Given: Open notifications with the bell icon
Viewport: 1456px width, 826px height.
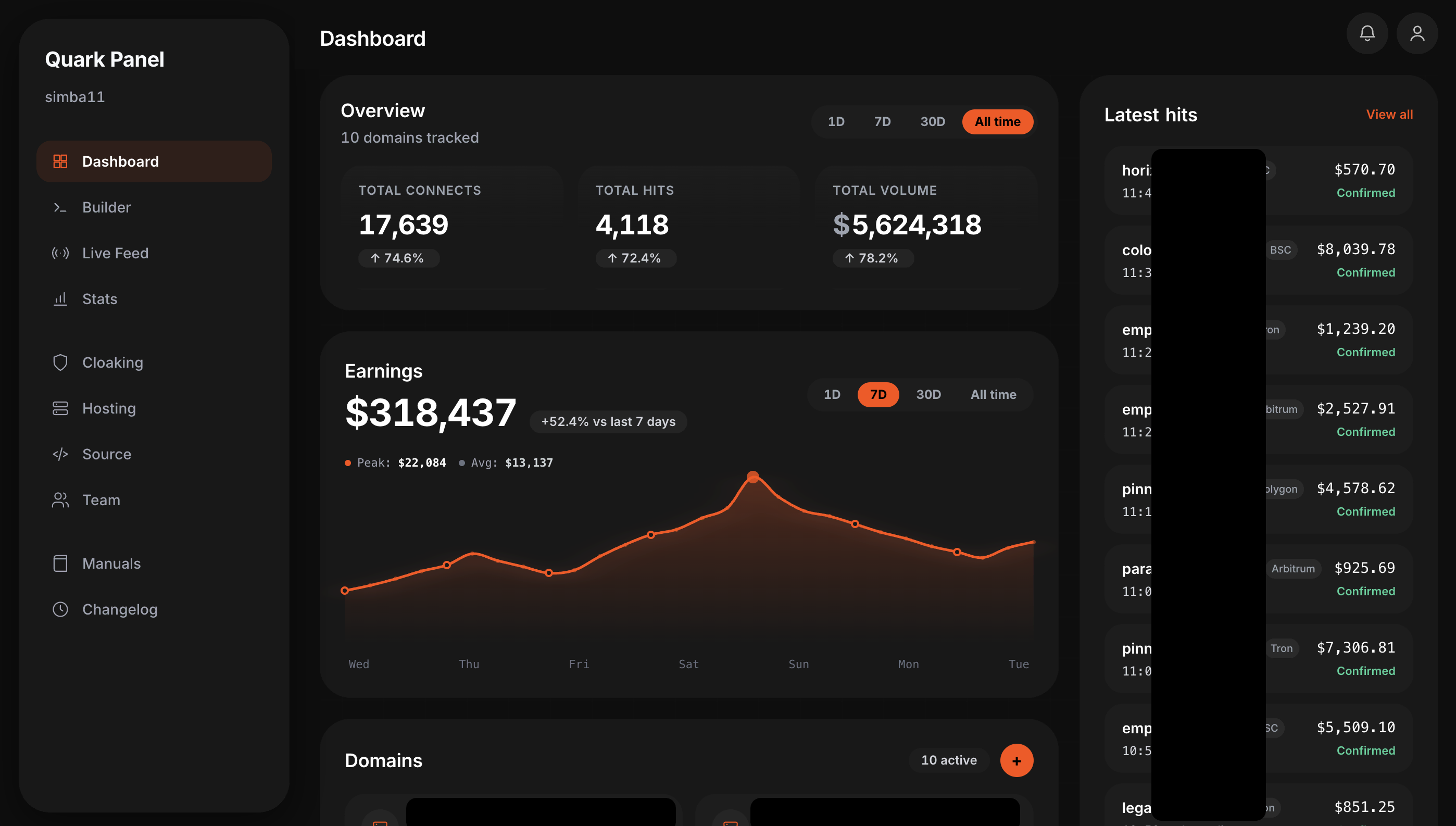Looking at the screenshot, I should click(x=1367, y=33).
